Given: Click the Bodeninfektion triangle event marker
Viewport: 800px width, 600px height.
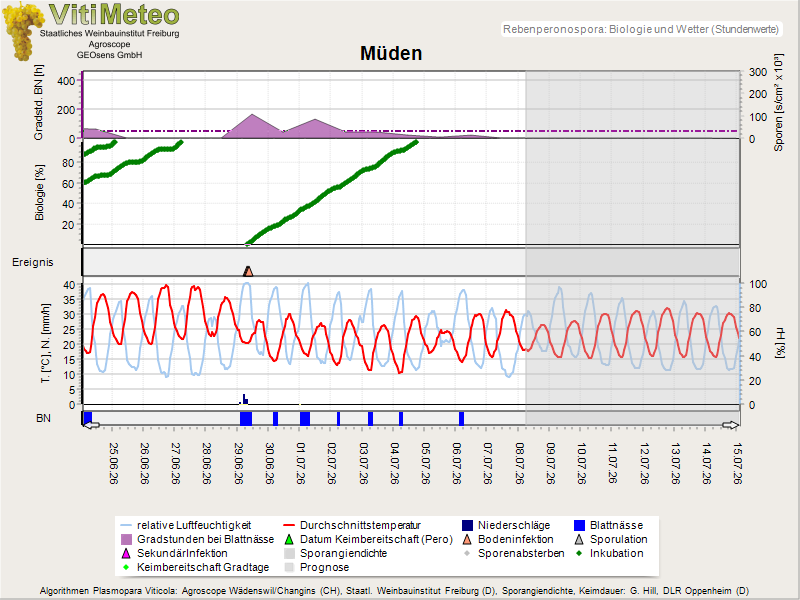Looking at the screenshot, I should [x=248, y=271].
